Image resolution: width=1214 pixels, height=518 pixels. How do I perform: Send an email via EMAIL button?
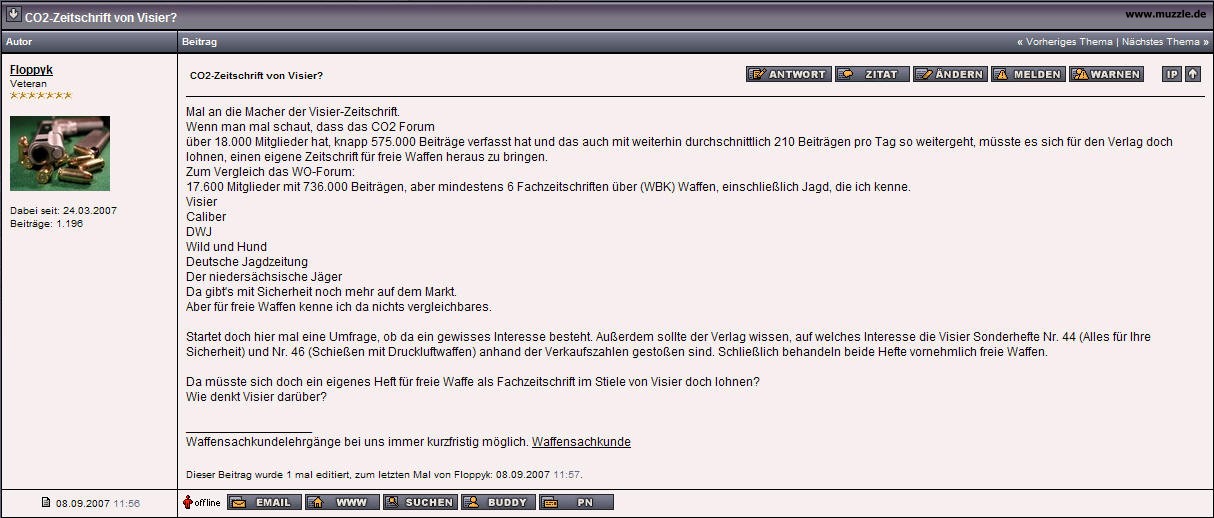point(264,502)
